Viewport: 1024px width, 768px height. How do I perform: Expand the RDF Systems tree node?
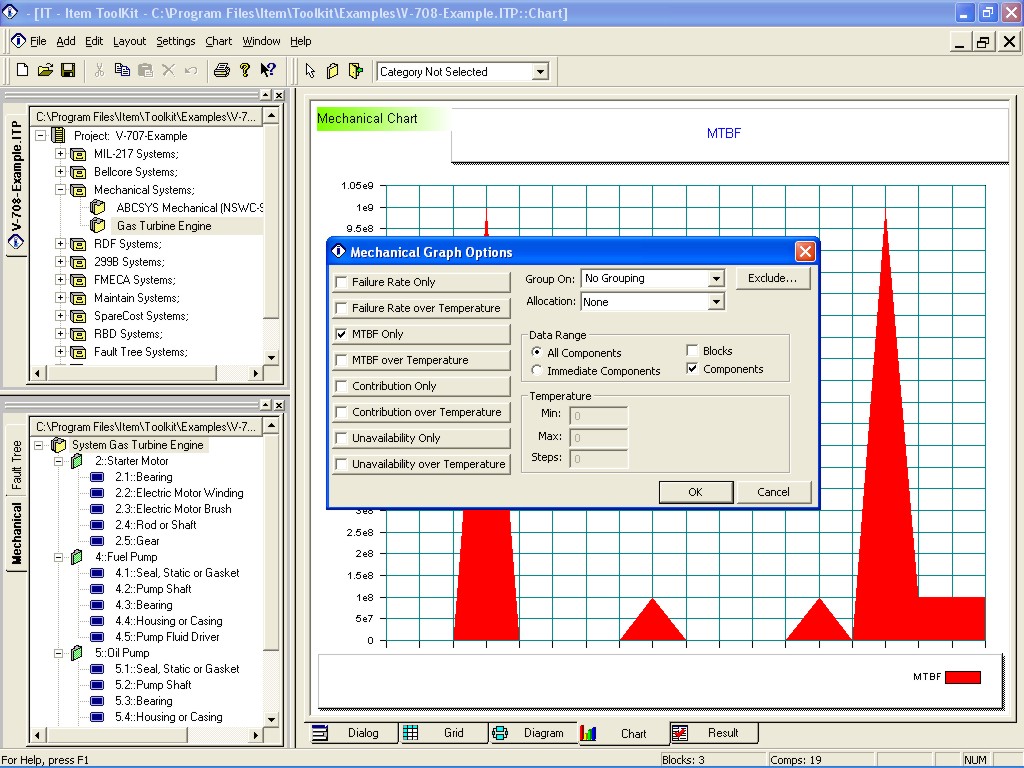pyautogui.click(x=60, y=244)
